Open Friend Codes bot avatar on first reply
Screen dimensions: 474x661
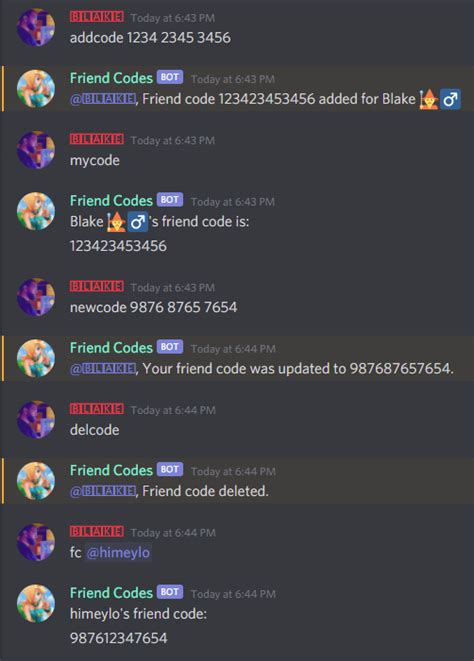click(x=36, y=89)
